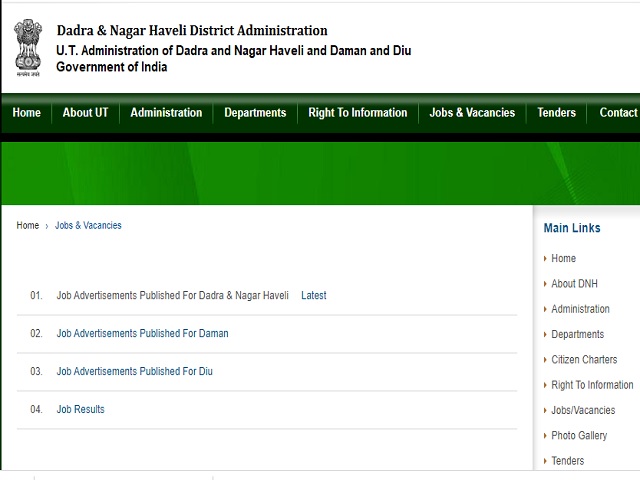Open the Home navigation menu item
Image resolution: width=640 pixels, height=480 pixels.
coord(27,113)
